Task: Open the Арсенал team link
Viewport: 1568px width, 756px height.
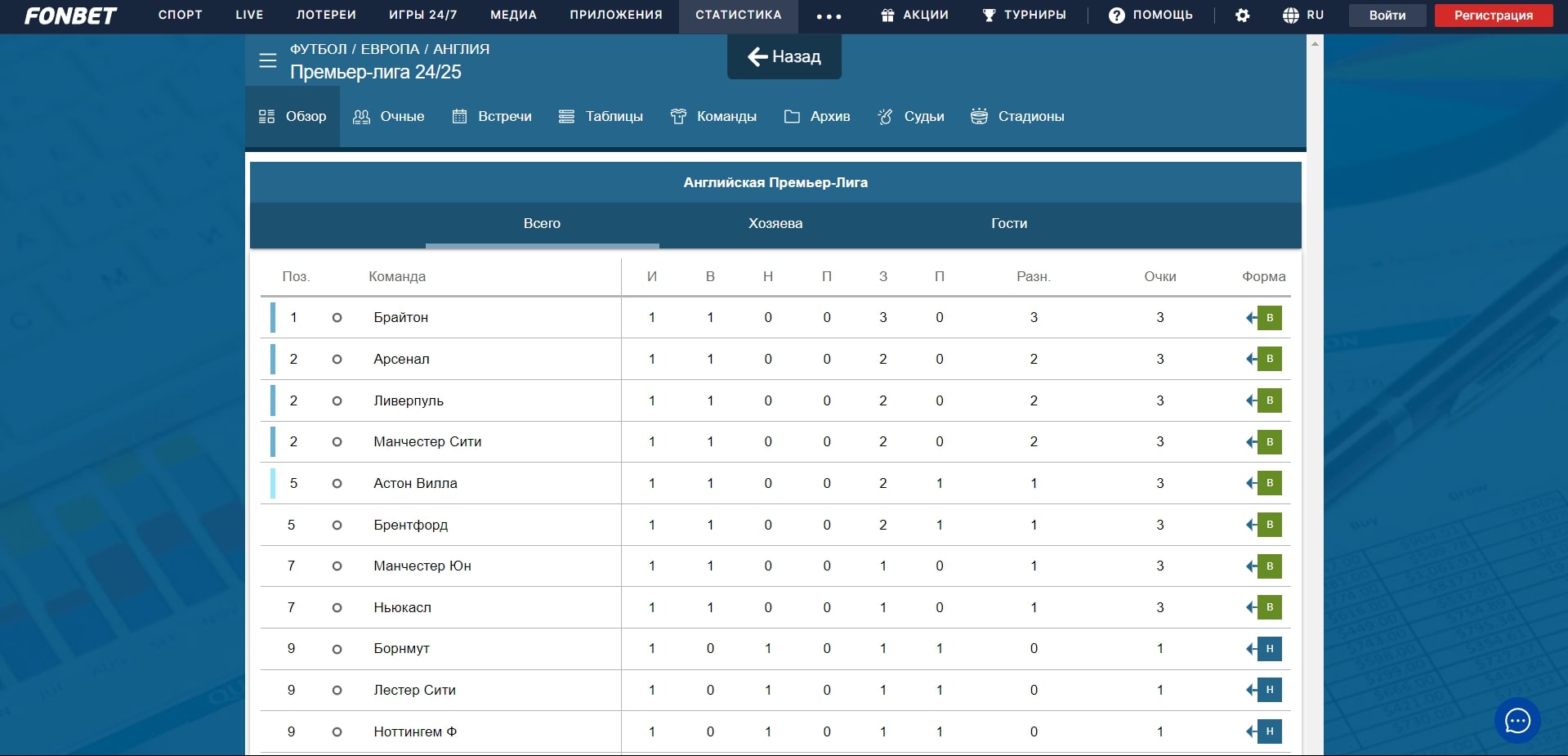Action: 401,359
